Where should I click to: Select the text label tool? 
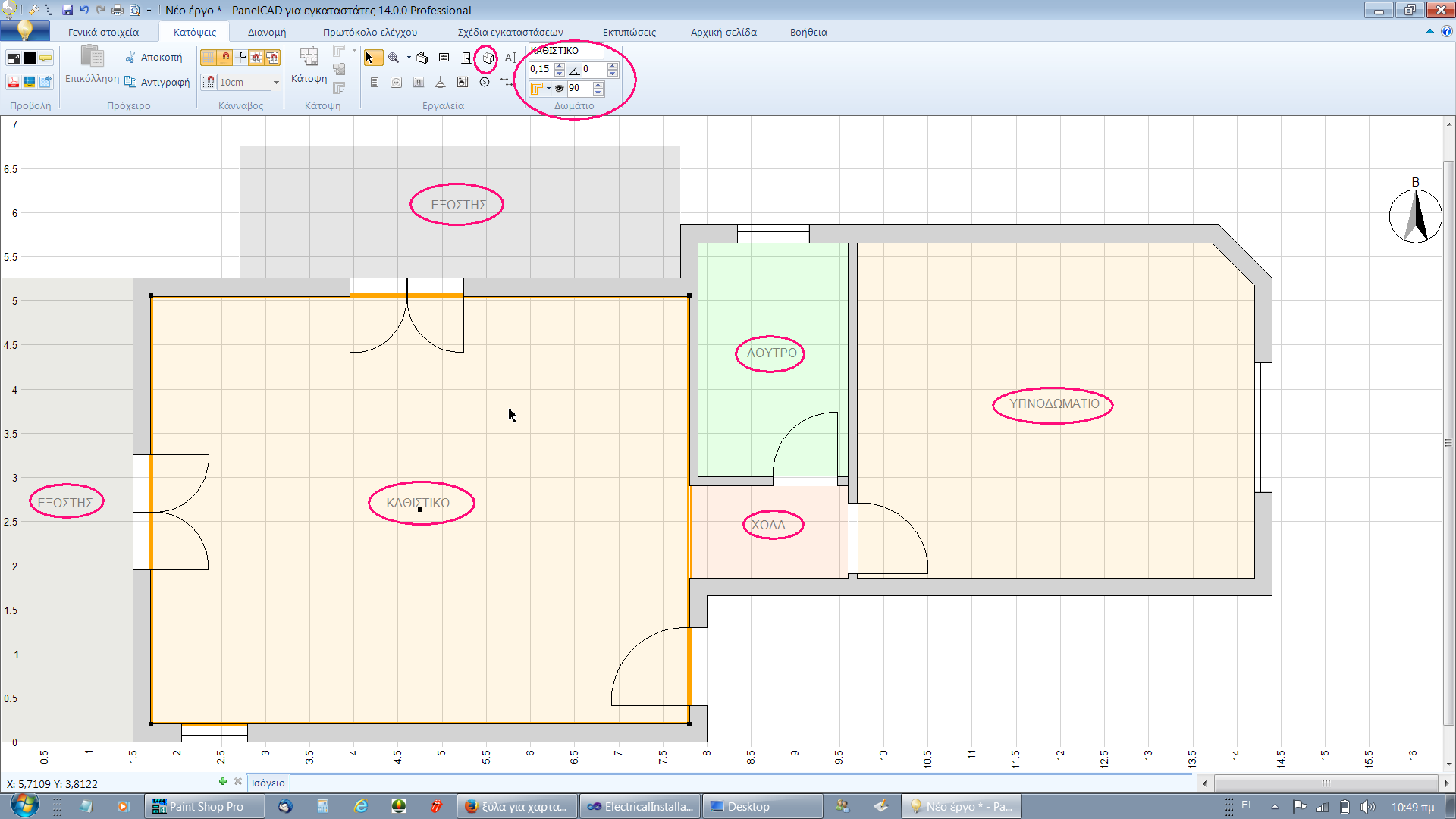click(510, 58)
